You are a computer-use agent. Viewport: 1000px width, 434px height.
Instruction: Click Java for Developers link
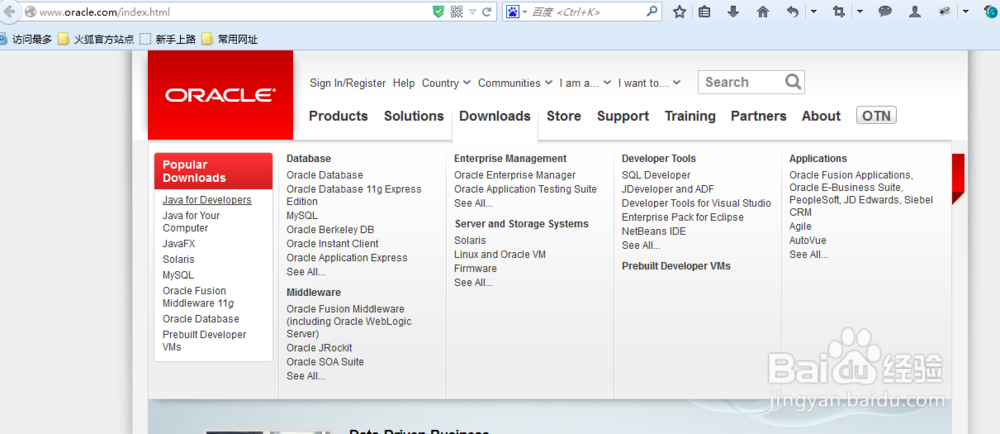pyautogui.click(x=207, y=200)
